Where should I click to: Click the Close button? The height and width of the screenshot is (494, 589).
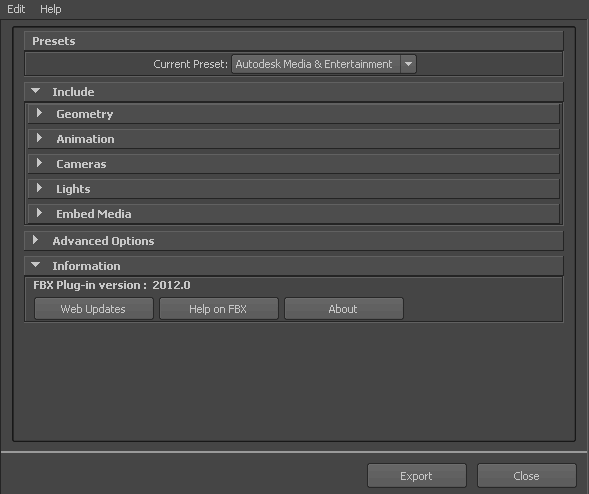[527, 476]
